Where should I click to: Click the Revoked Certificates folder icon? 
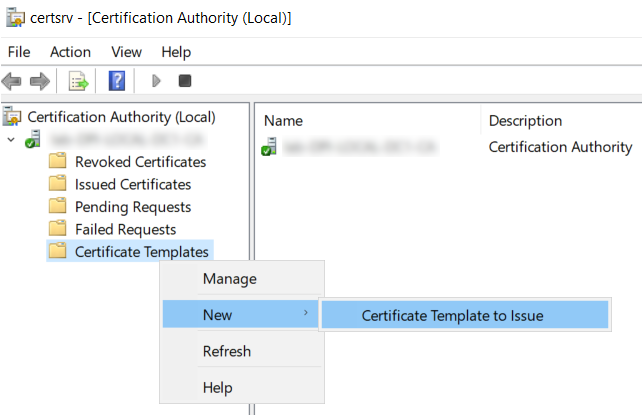coord(57,161)
